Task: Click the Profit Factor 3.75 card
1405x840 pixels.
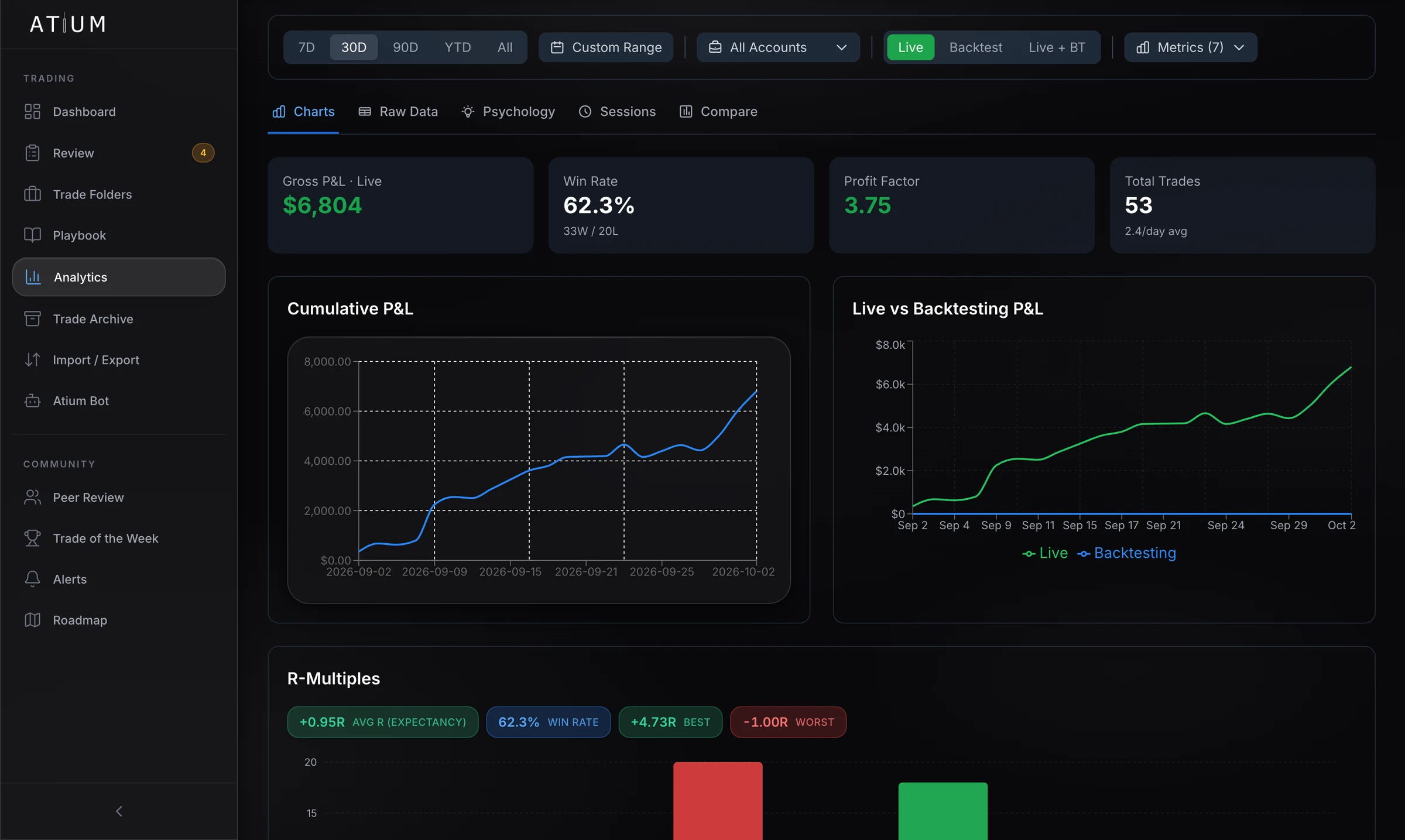Action: click(x=962, y=205)
